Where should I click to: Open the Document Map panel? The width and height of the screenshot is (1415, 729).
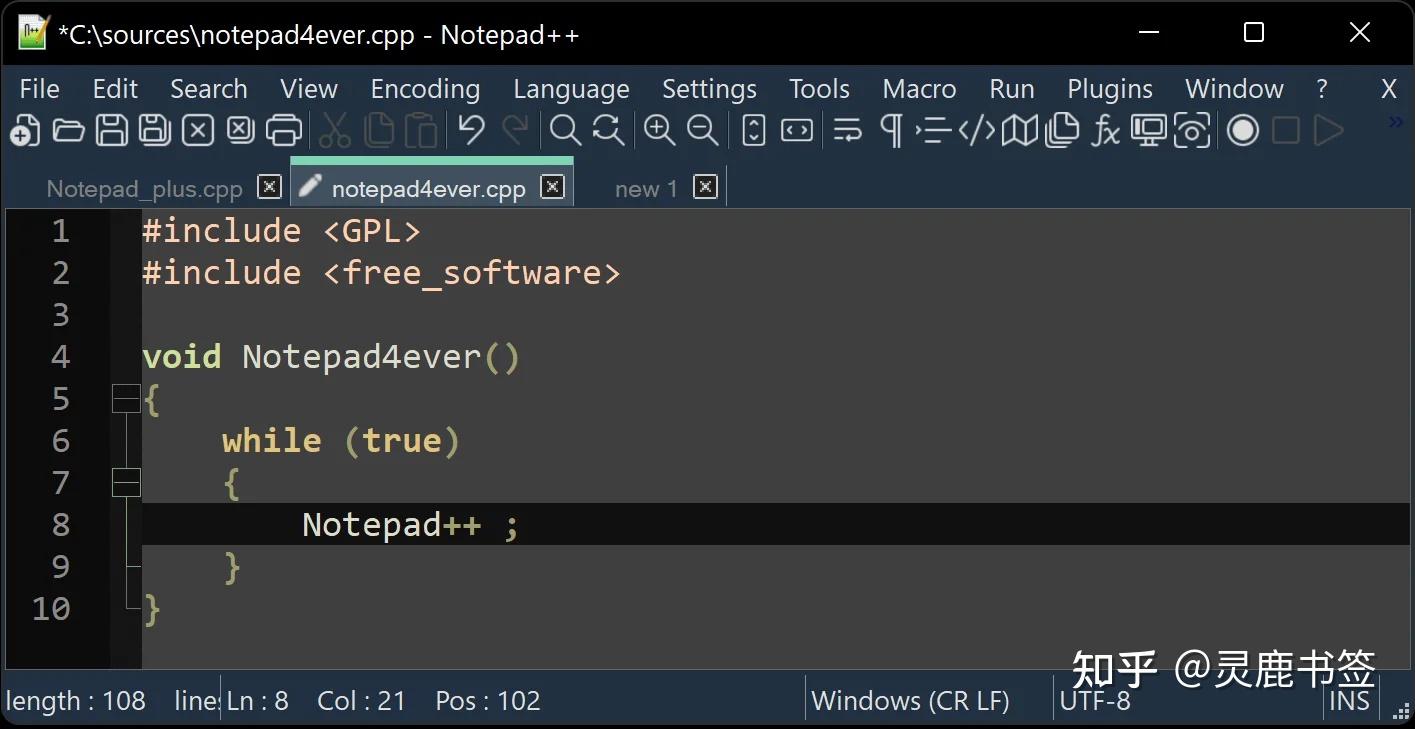click(x=1020, y=130)
